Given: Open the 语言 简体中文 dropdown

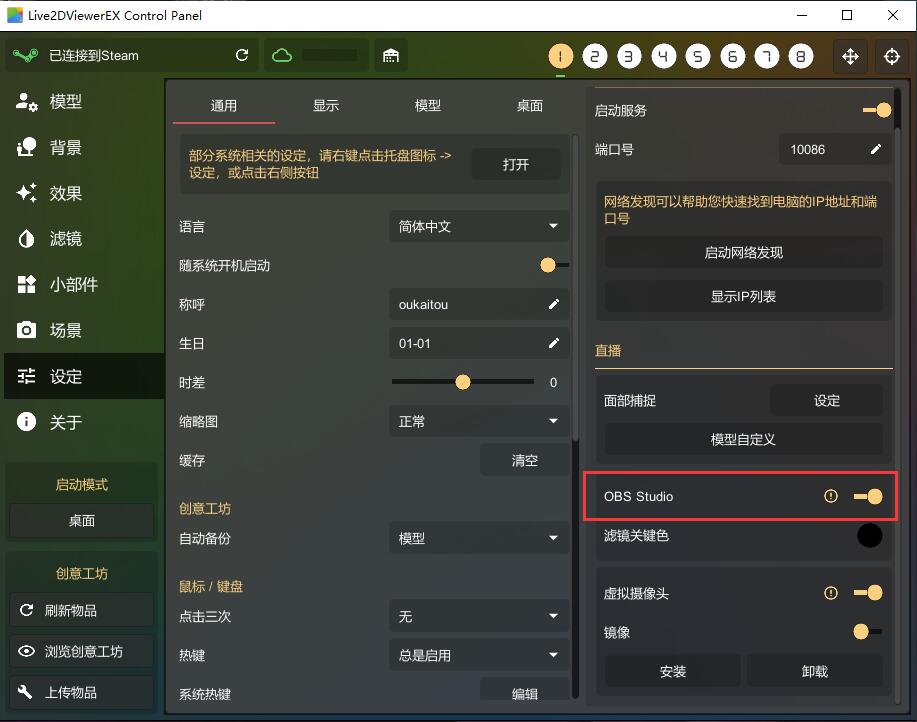Looking at the screenshot, I should [479, 226].
